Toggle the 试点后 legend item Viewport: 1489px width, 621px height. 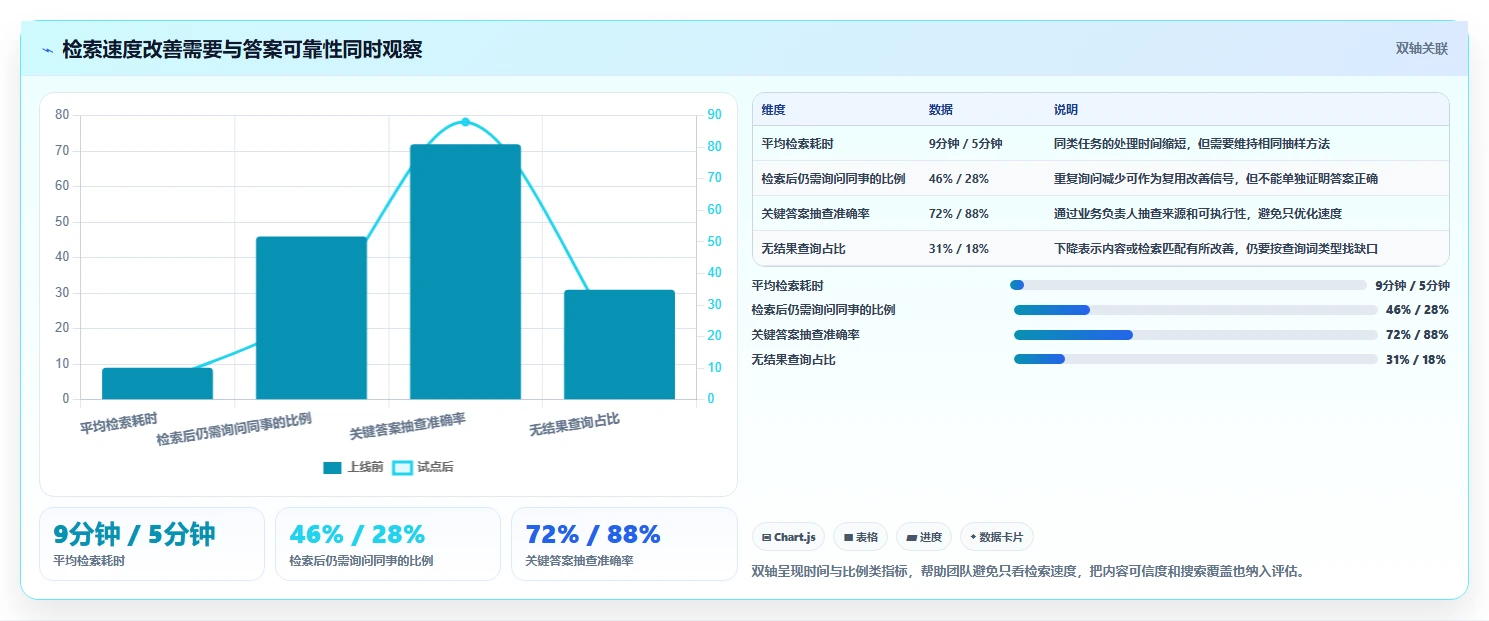point(422,467)
